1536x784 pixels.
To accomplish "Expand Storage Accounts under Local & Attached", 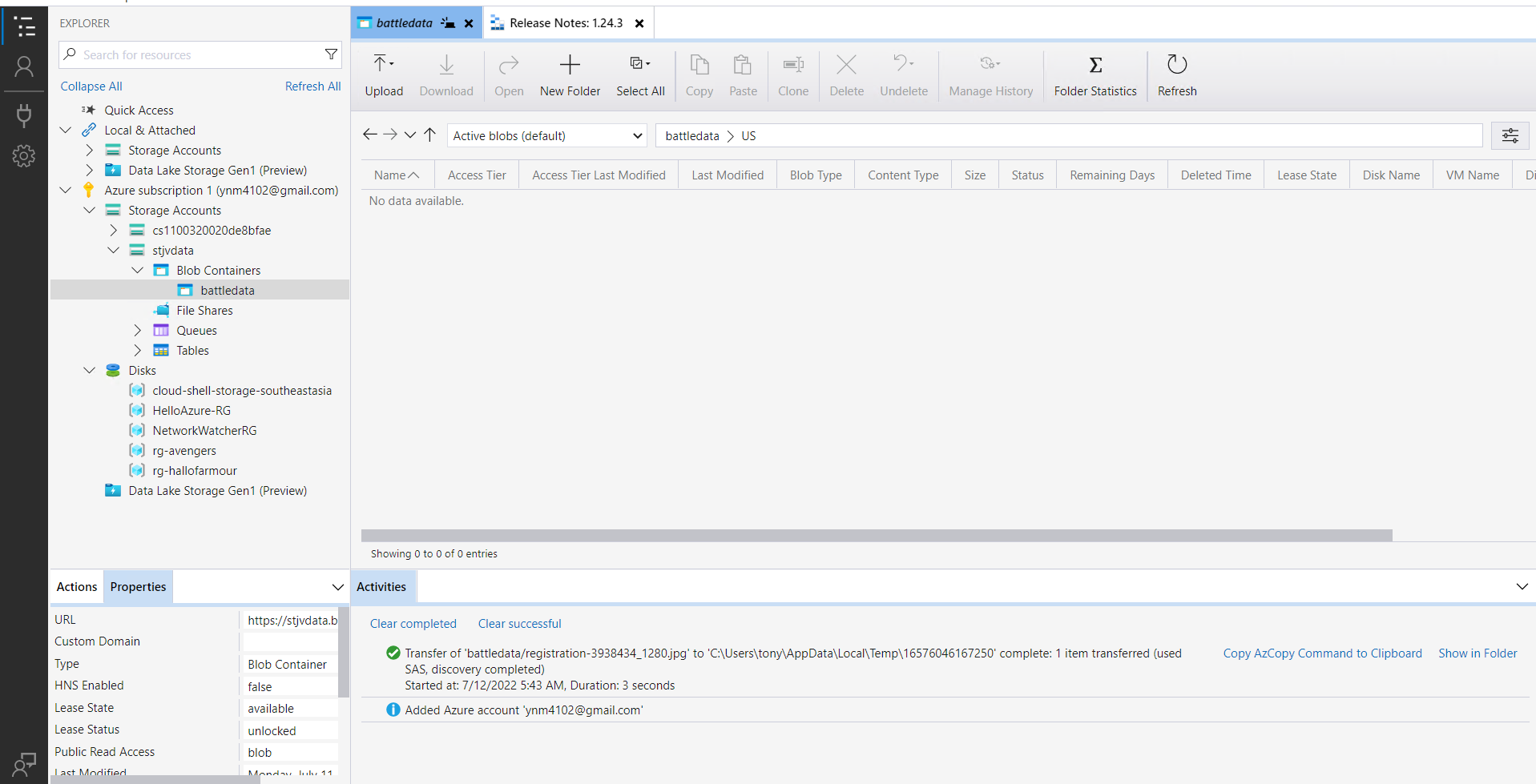I will 89,150.
